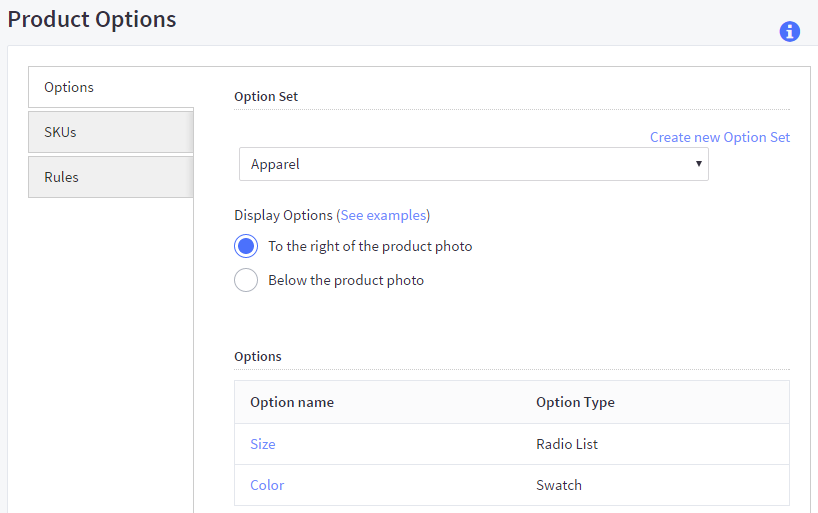The width and height of the screenshot is (818, 513).
Task: Click the 'Product Options' page heading
Action: tap(92, 19)
